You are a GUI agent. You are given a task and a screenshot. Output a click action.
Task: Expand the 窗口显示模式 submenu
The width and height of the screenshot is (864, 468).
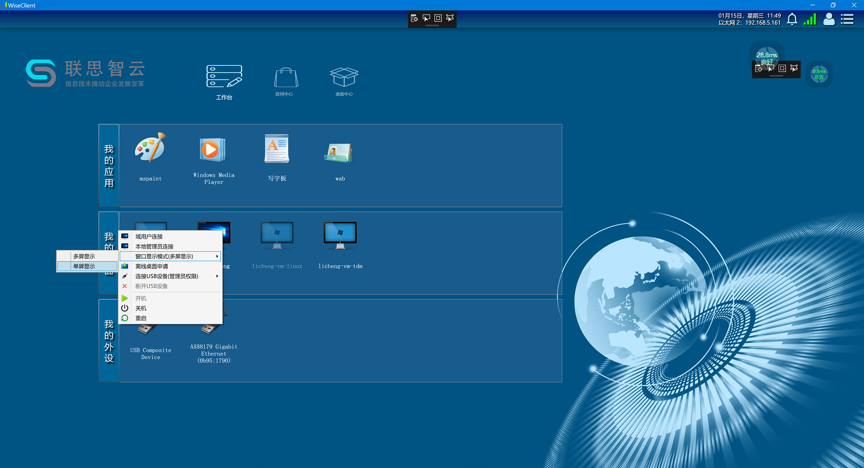pos(170,256)
